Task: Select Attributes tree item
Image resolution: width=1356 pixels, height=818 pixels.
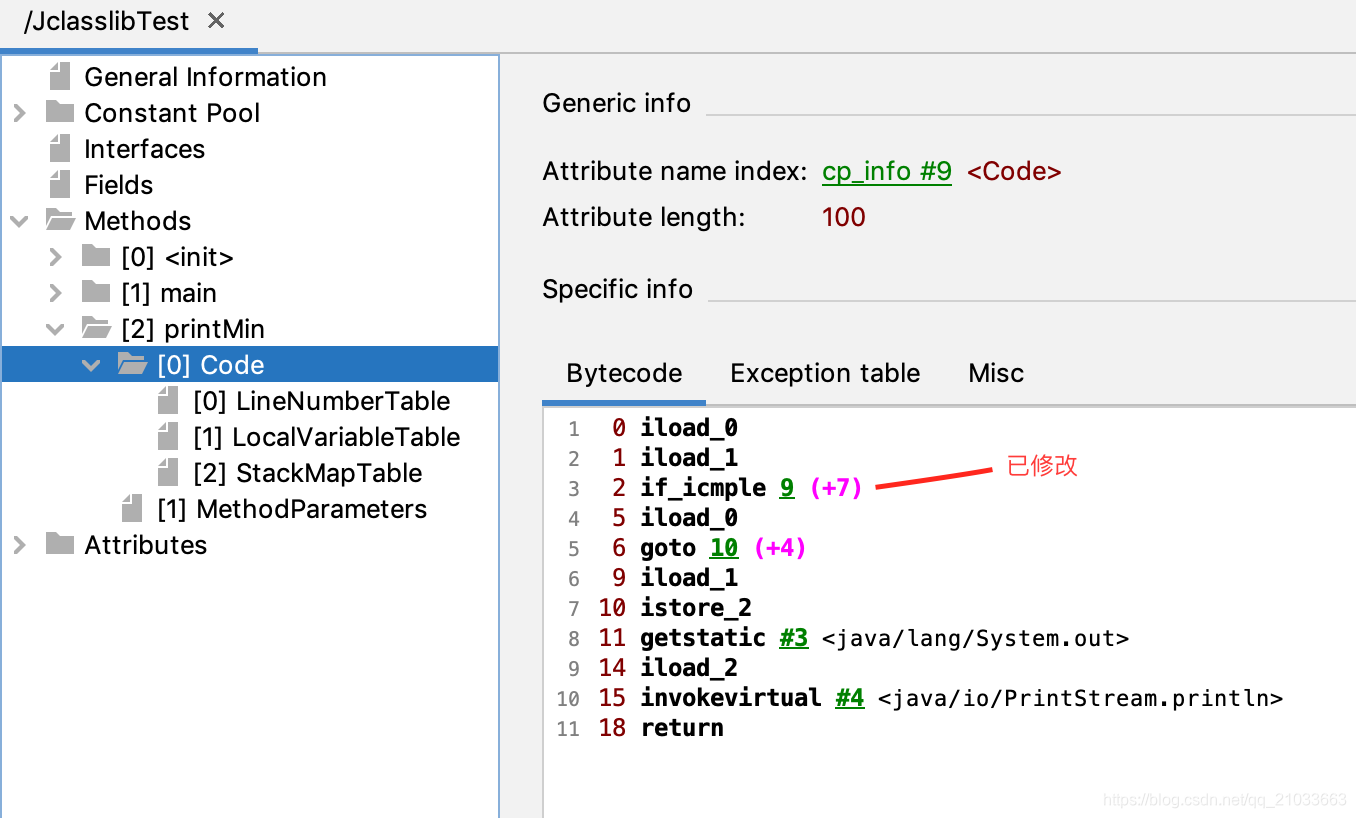Action: pyautogui.click(x=145, y=545)
